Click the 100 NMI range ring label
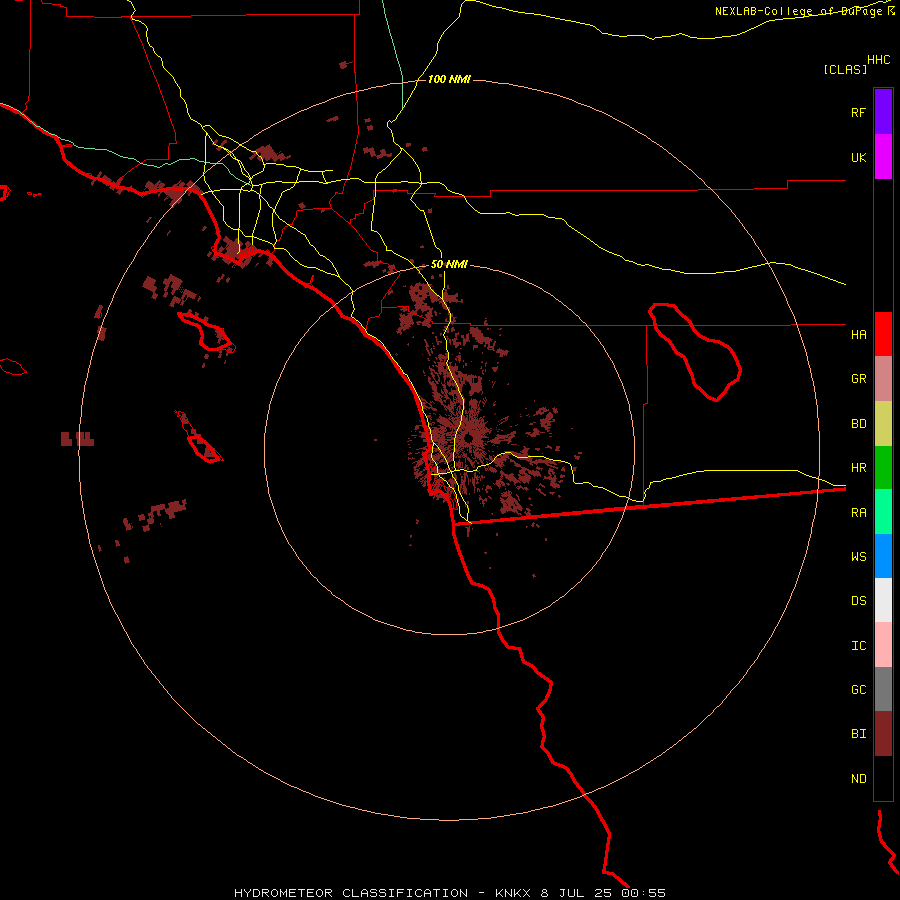Image resolution: width=900 pixels, height=900 pixels. tap(449, 79)
